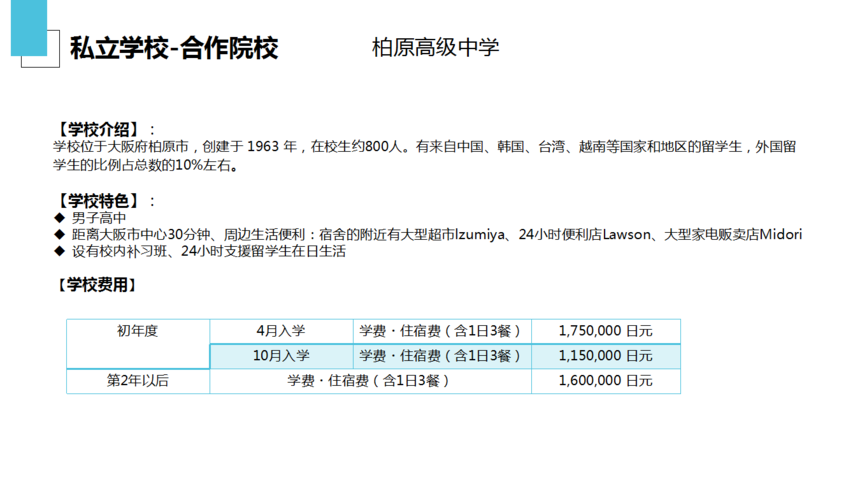Select the 【学校特色】 heading

(x=99, y=201)
